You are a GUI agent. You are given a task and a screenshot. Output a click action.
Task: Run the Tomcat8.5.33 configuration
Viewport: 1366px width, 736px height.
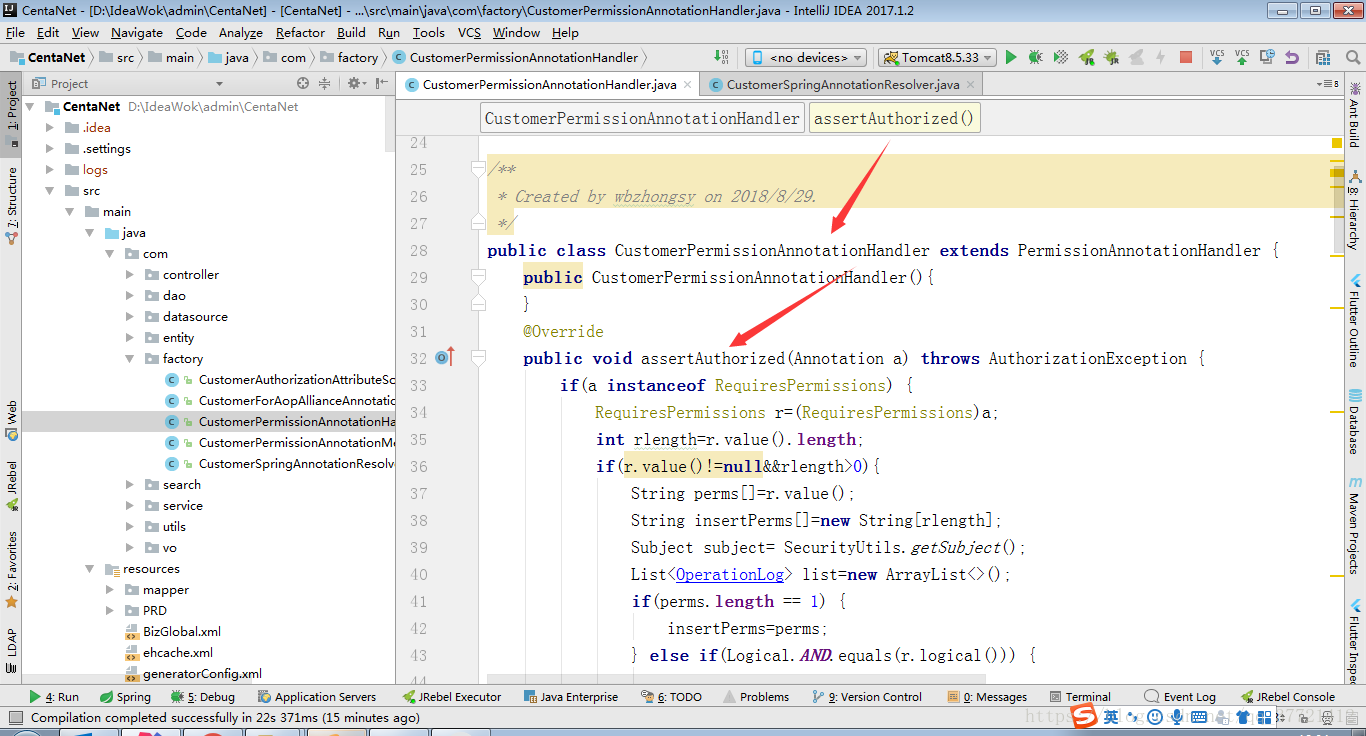pyautogui.click(x=1011, y=58)
